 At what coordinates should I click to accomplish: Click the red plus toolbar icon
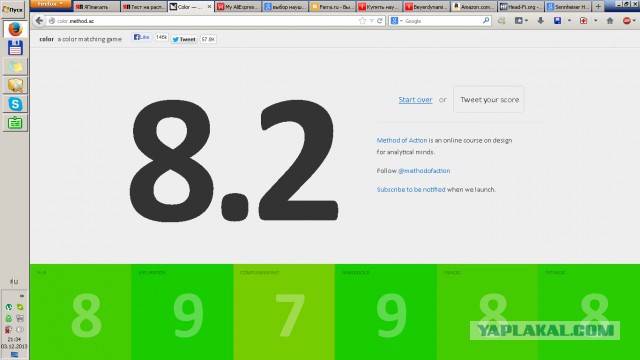click(x=583, y=20)
